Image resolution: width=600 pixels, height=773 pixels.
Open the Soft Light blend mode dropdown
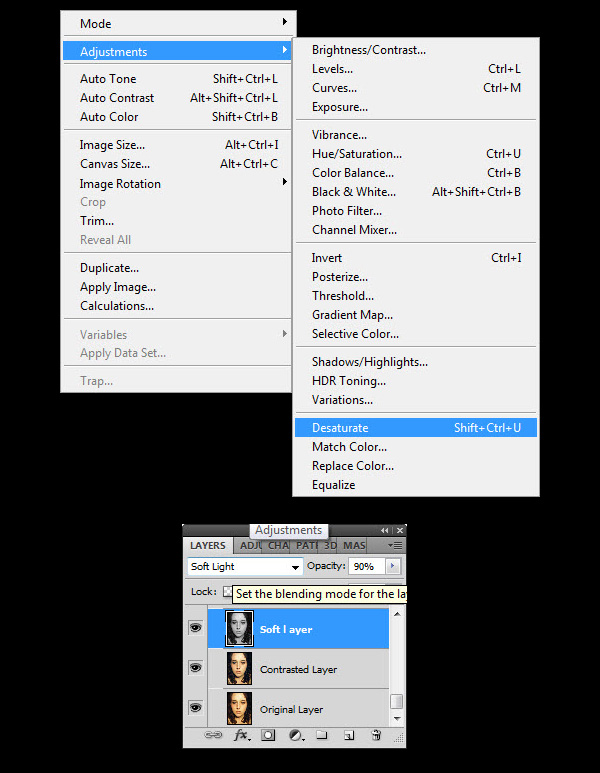(245, 566)
